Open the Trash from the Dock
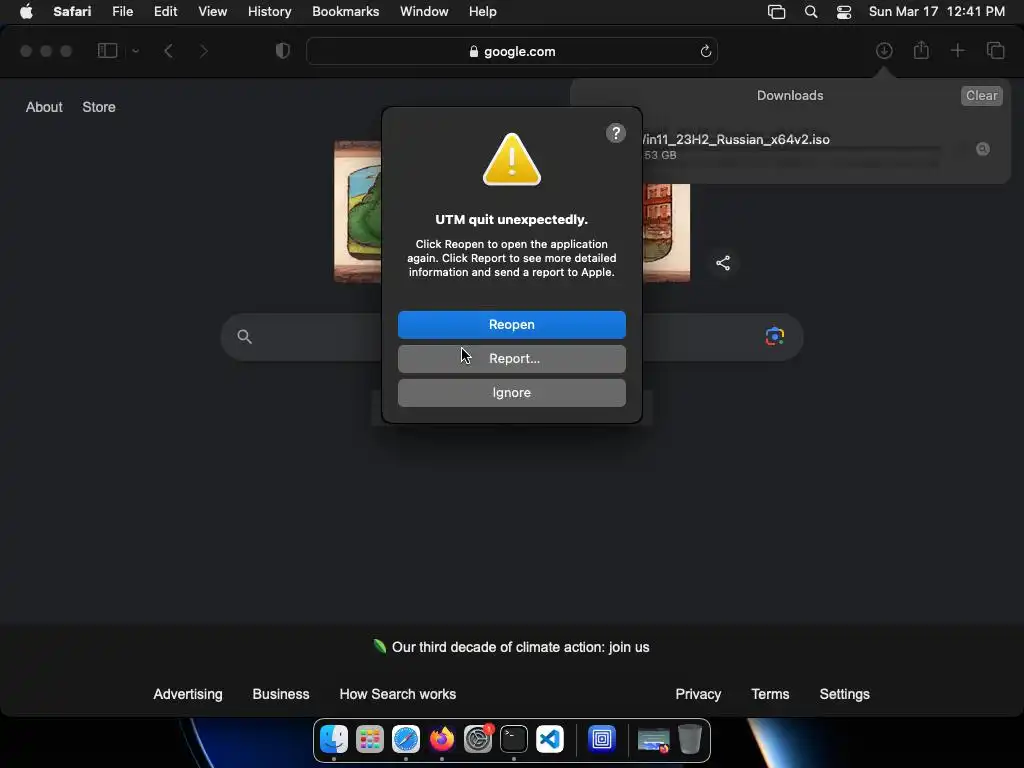 (690, 739)
